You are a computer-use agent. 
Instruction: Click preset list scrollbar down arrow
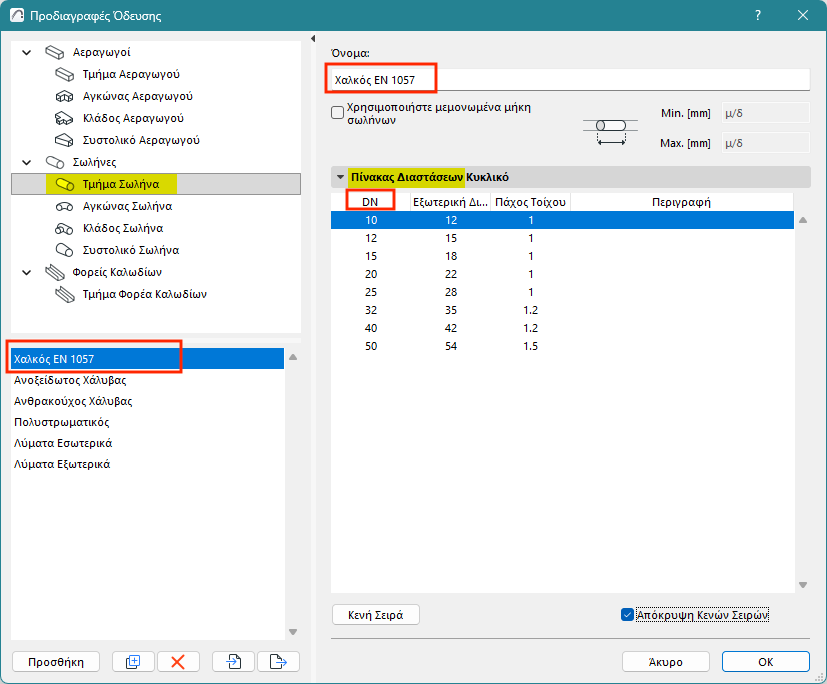tap(293, 632)
